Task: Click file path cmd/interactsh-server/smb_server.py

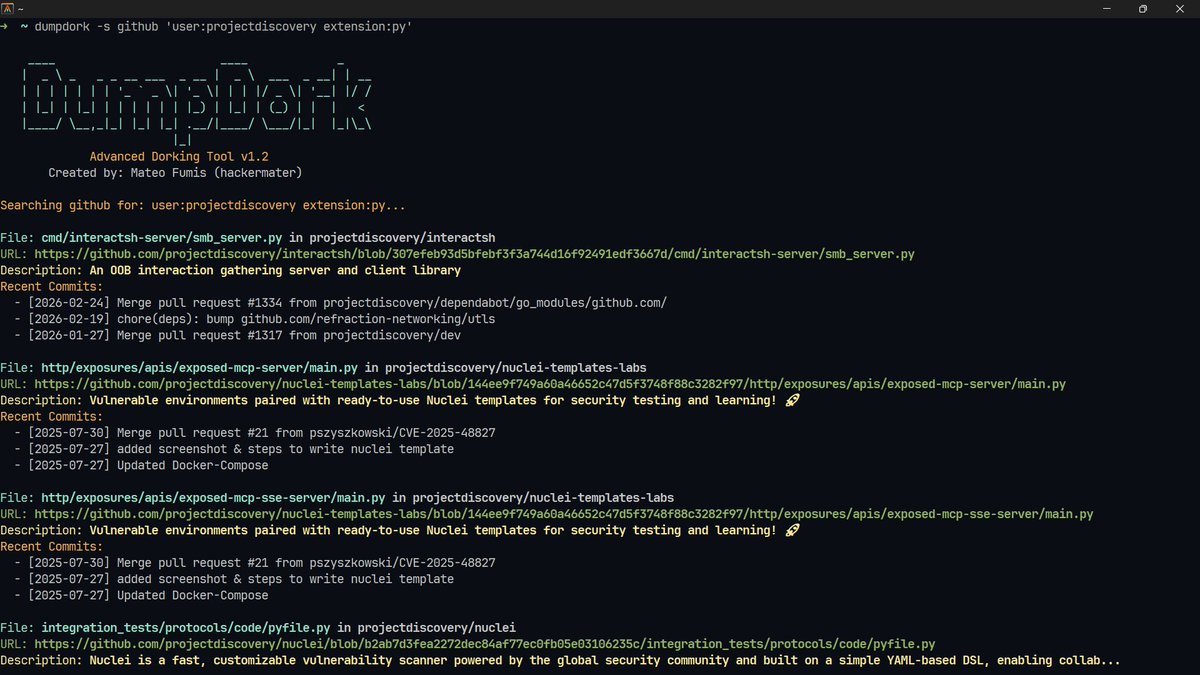Action: (x=161, y=238)
